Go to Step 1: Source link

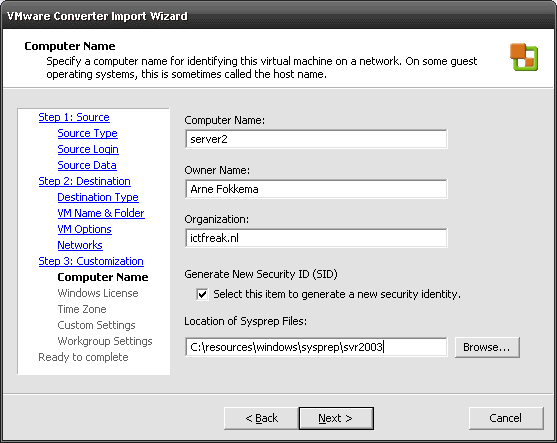[74, 117]
